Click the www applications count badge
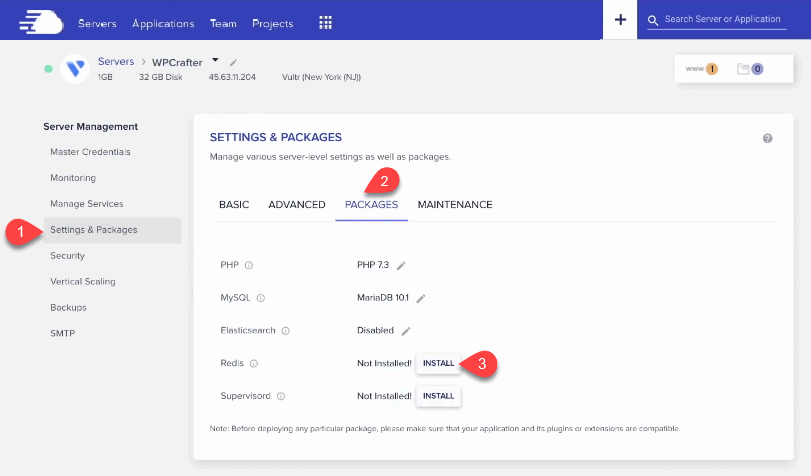Screen dimensions: 811x476 coord(701,69)
